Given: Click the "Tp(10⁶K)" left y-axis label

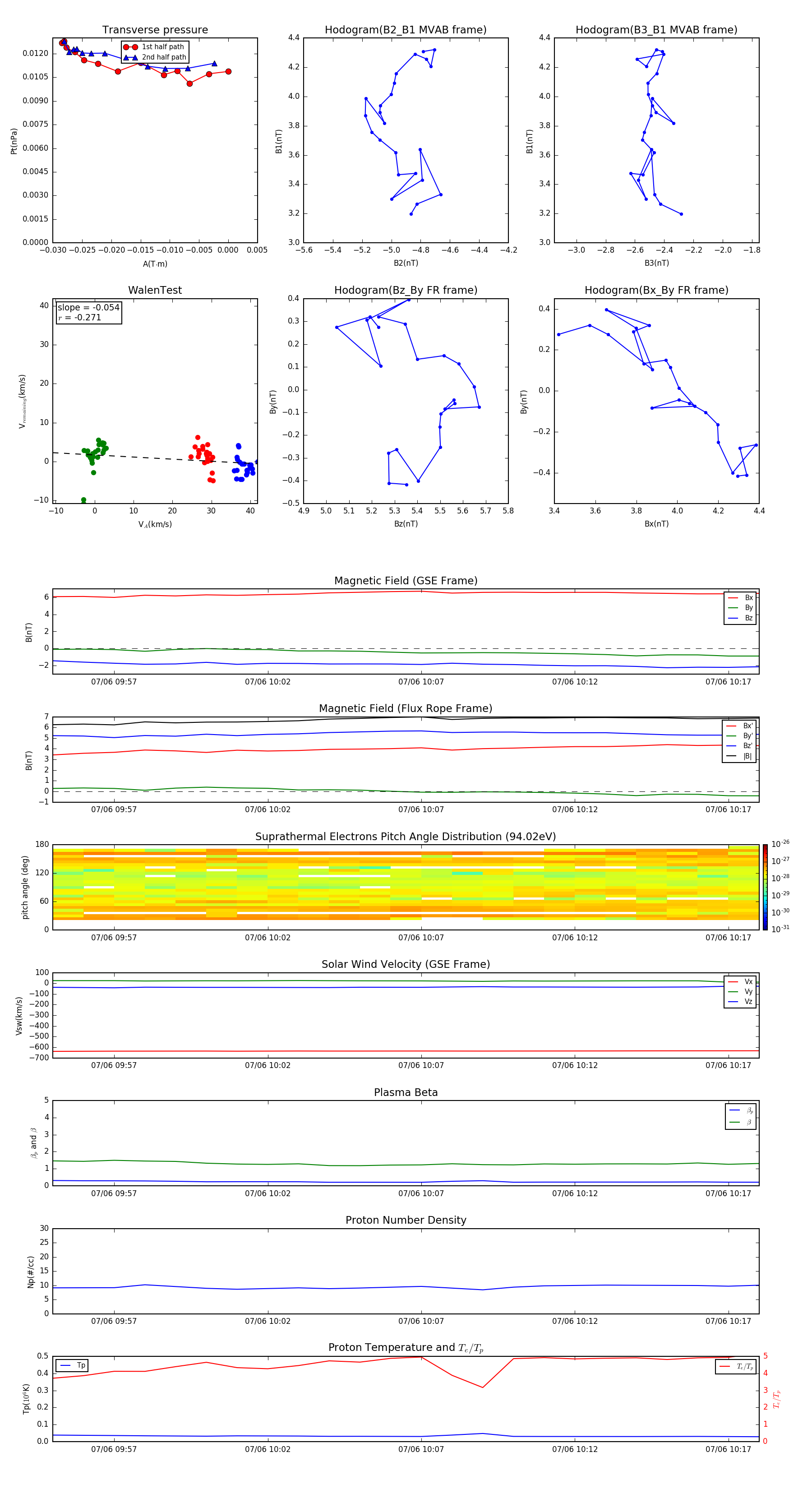Looking at the screenshot, I should point(26,1399).
